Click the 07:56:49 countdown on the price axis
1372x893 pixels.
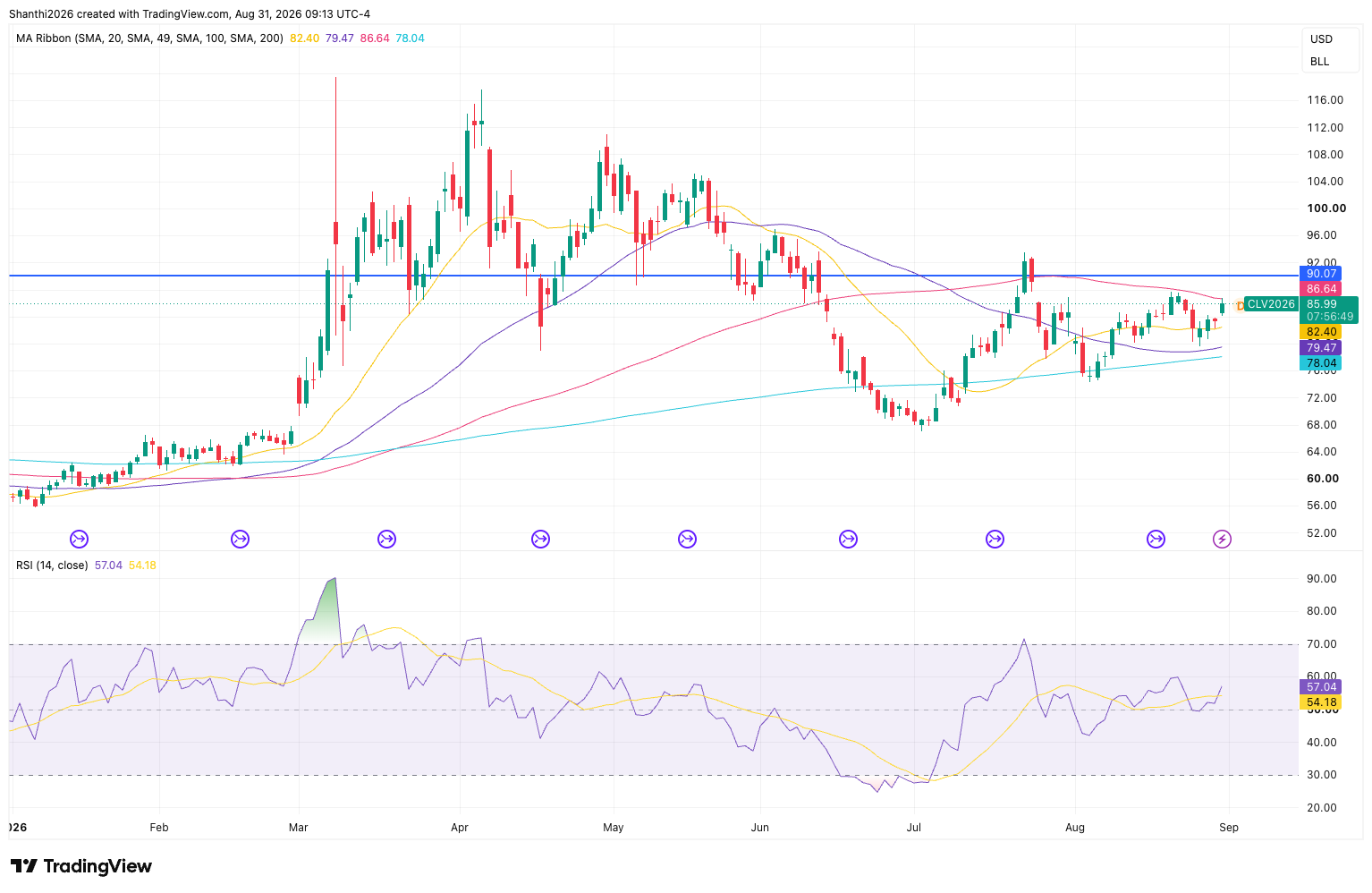tap(1330, 317)
